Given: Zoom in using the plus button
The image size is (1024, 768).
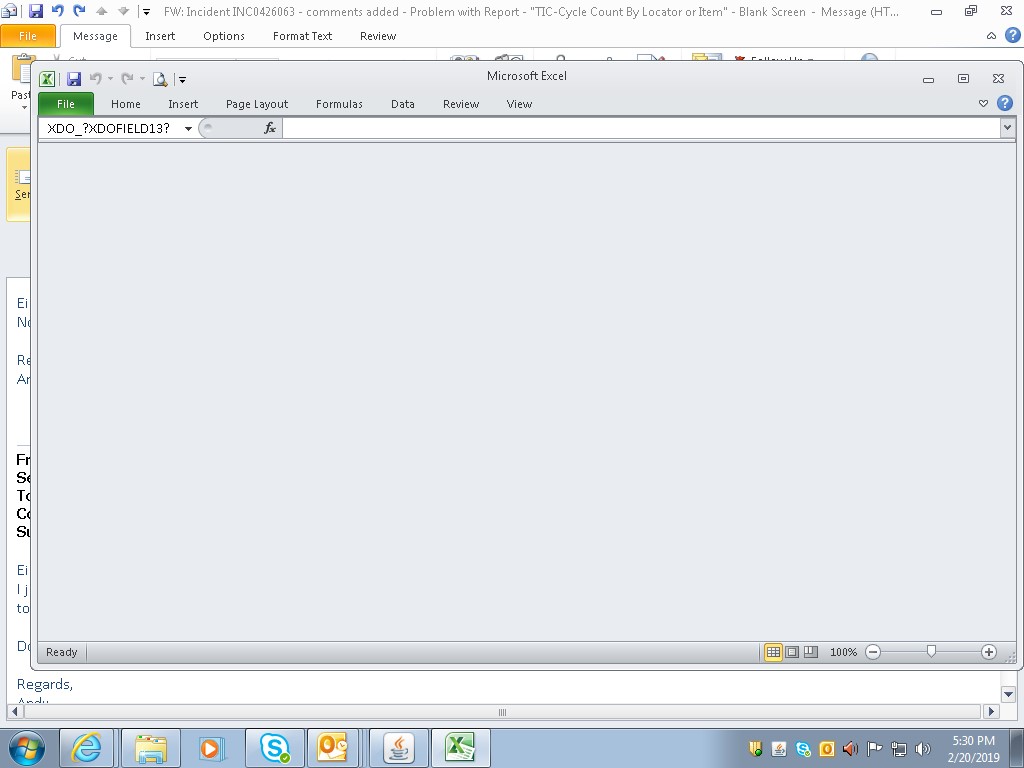Looking at the screenshot, I should [x=988, y=651].
